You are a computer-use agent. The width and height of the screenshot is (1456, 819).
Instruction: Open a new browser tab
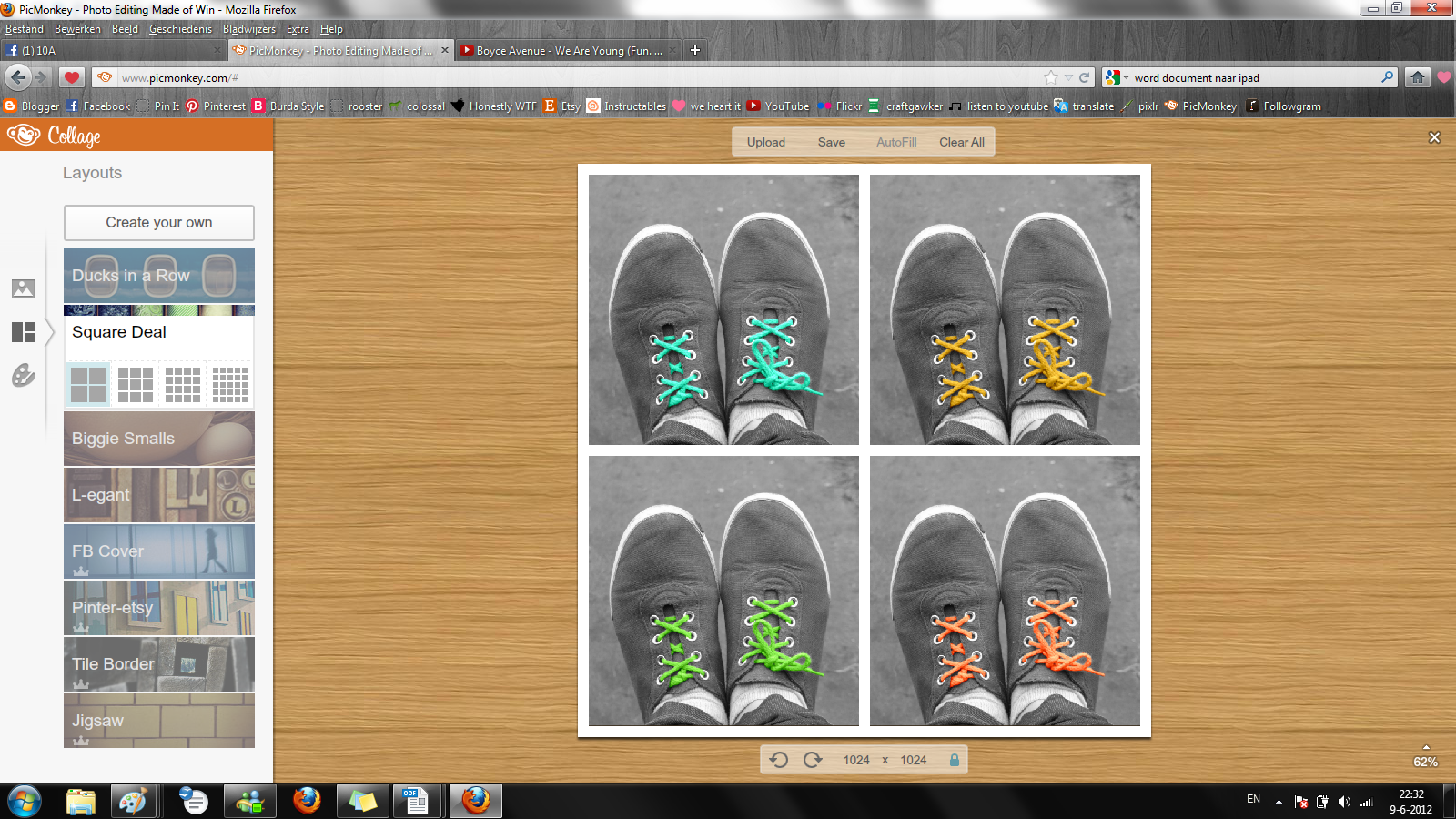pyautogui.click(x=695, y=50)
